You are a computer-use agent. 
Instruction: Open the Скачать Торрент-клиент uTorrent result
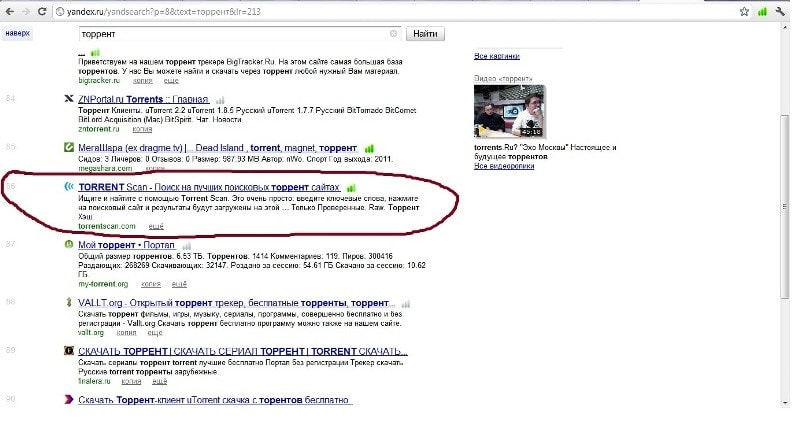(x=215, y=400)
